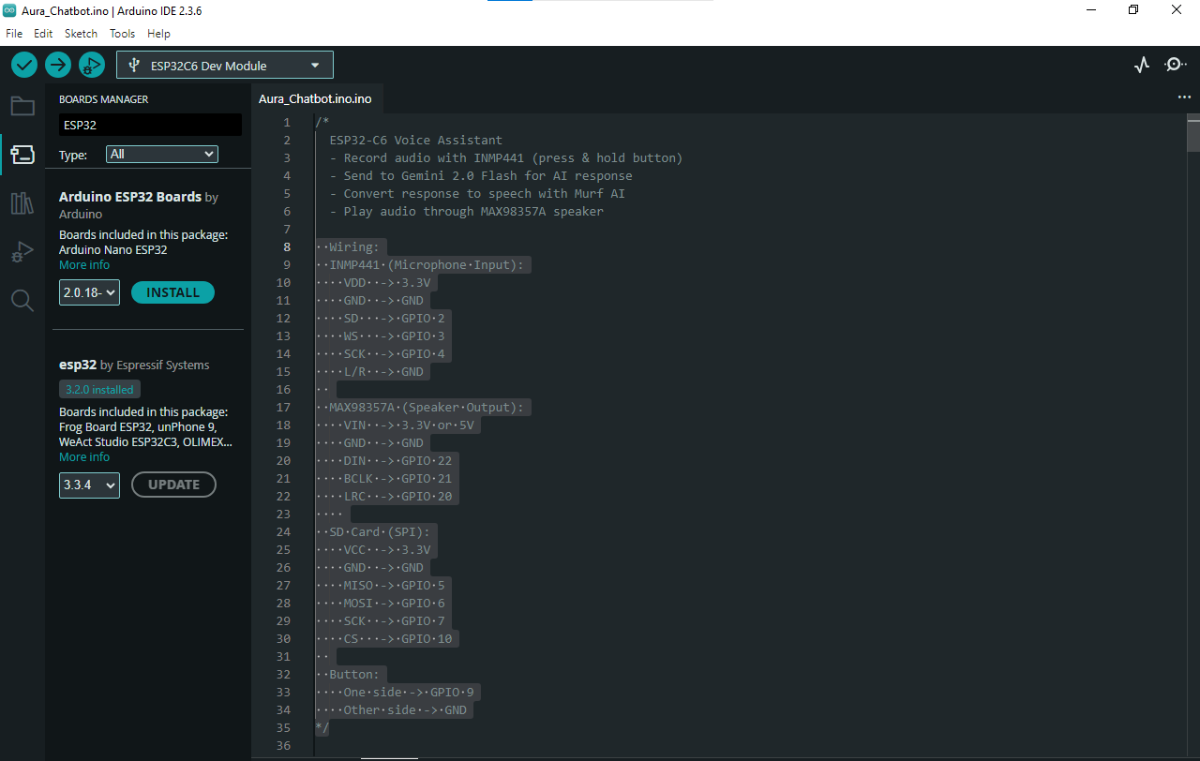Open the Library Manager books icon
Viewport: 1200px width, 761px height.
coord(22,203)
